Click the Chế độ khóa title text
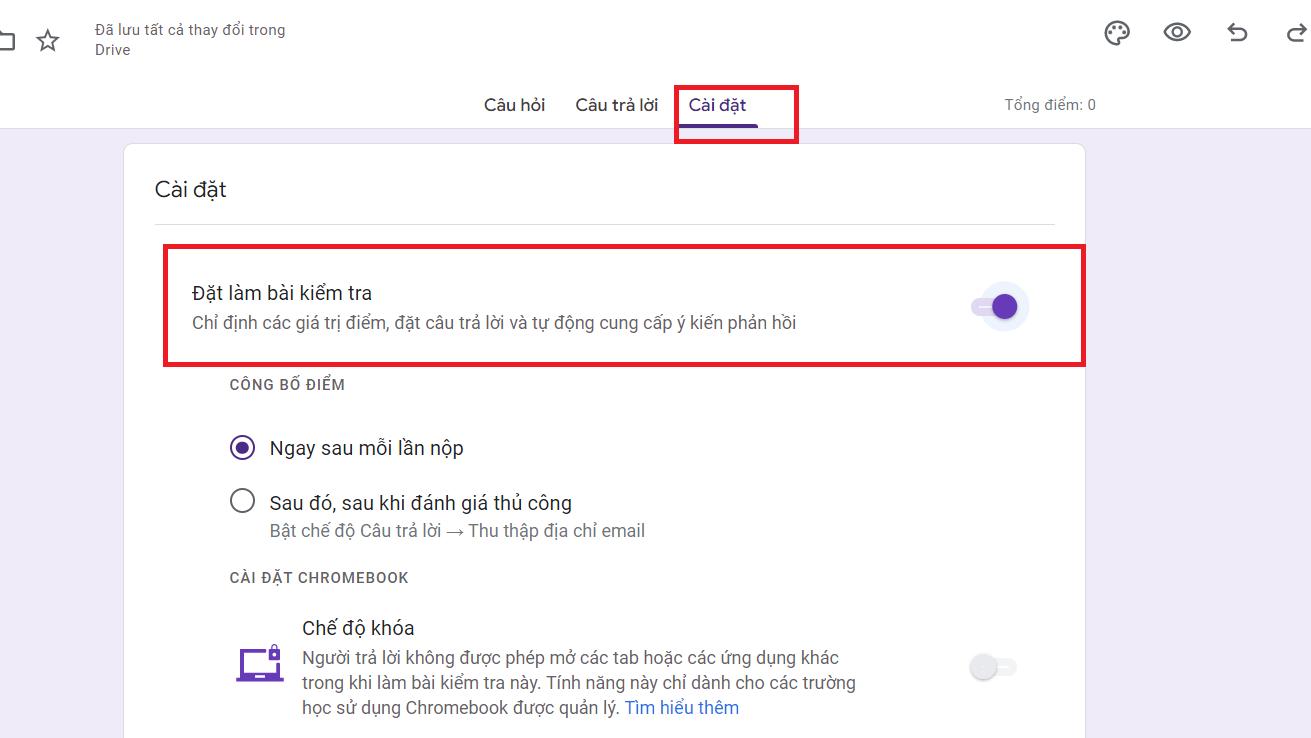This screenshot has width=1311, height=738. click(358, 628)
